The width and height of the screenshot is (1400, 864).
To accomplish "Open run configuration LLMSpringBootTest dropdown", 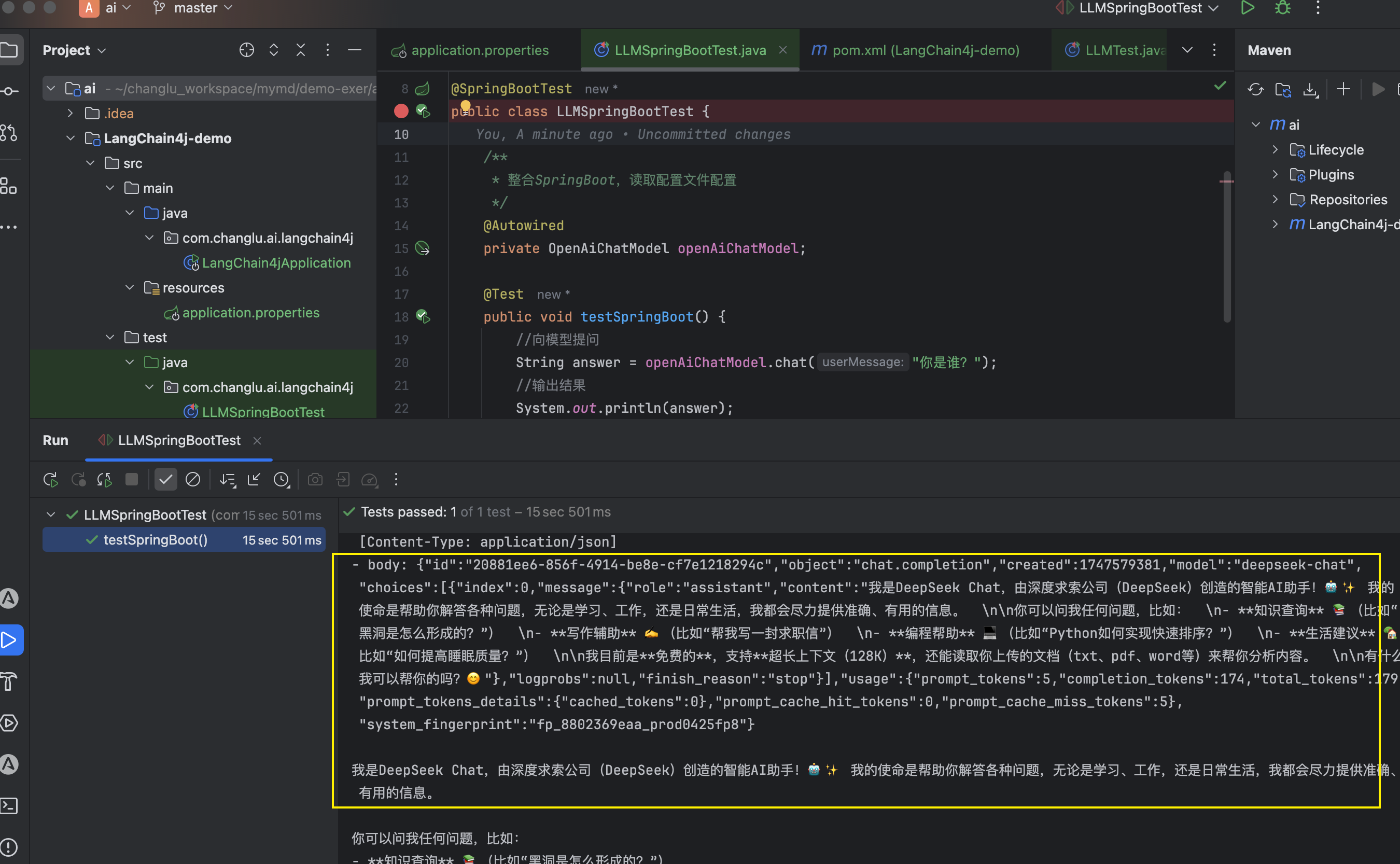I will click(x=1137, y=8).
